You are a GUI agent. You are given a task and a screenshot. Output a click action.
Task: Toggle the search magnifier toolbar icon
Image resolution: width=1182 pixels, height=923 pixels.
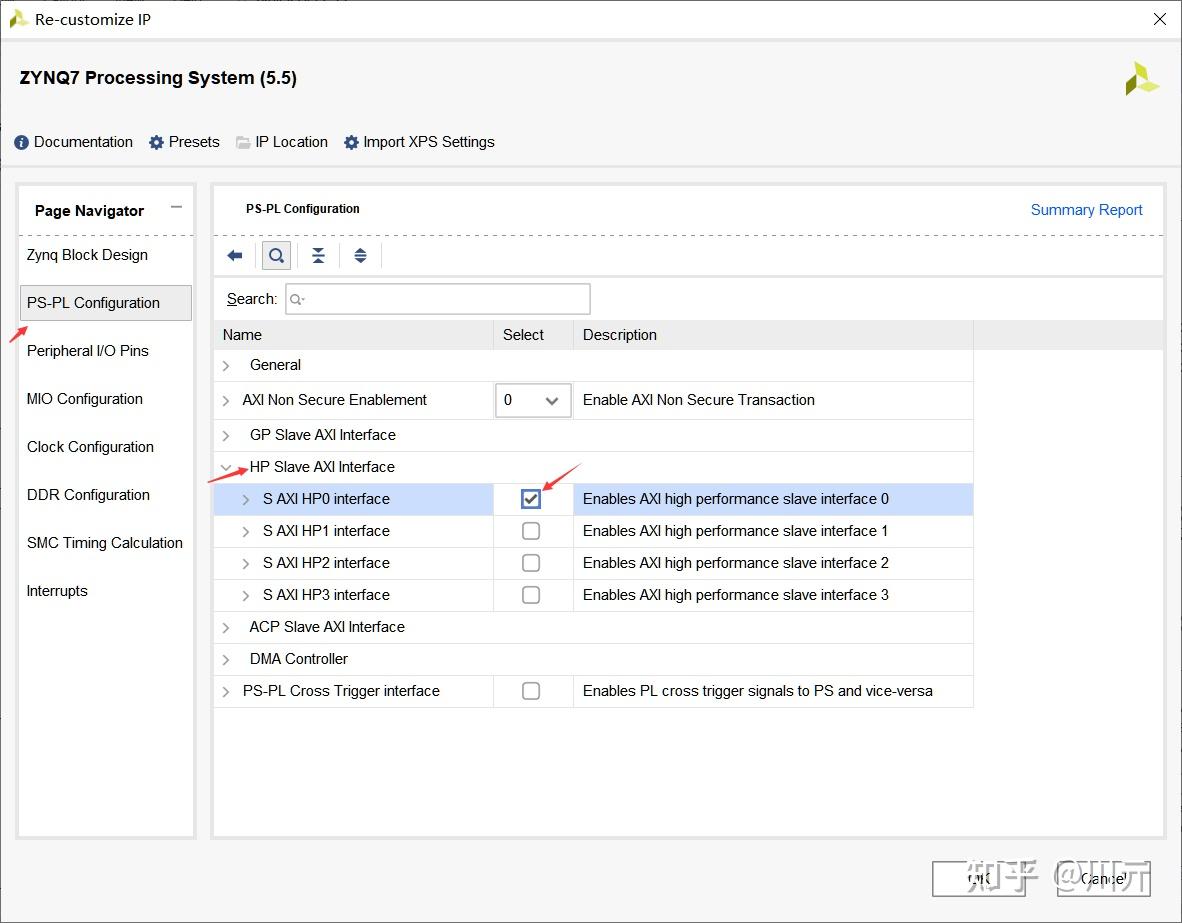[277, 256]
